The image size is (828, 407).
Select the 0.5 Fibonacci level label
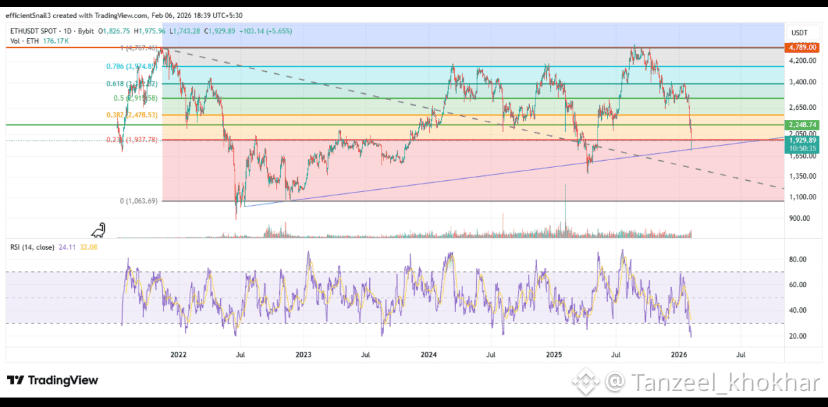pyautogui.click(x=137, y=98)
